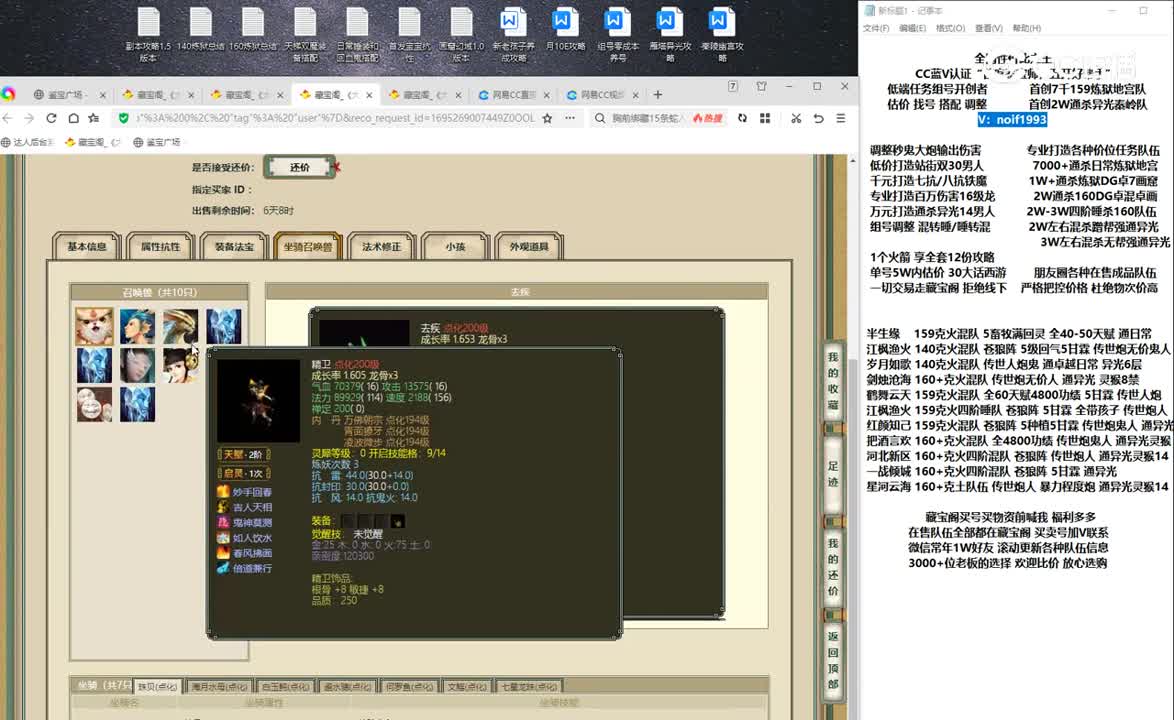1174x720 pixels.
Task: Open desktop file 140炼狱总结
Action: coord(201,30)
